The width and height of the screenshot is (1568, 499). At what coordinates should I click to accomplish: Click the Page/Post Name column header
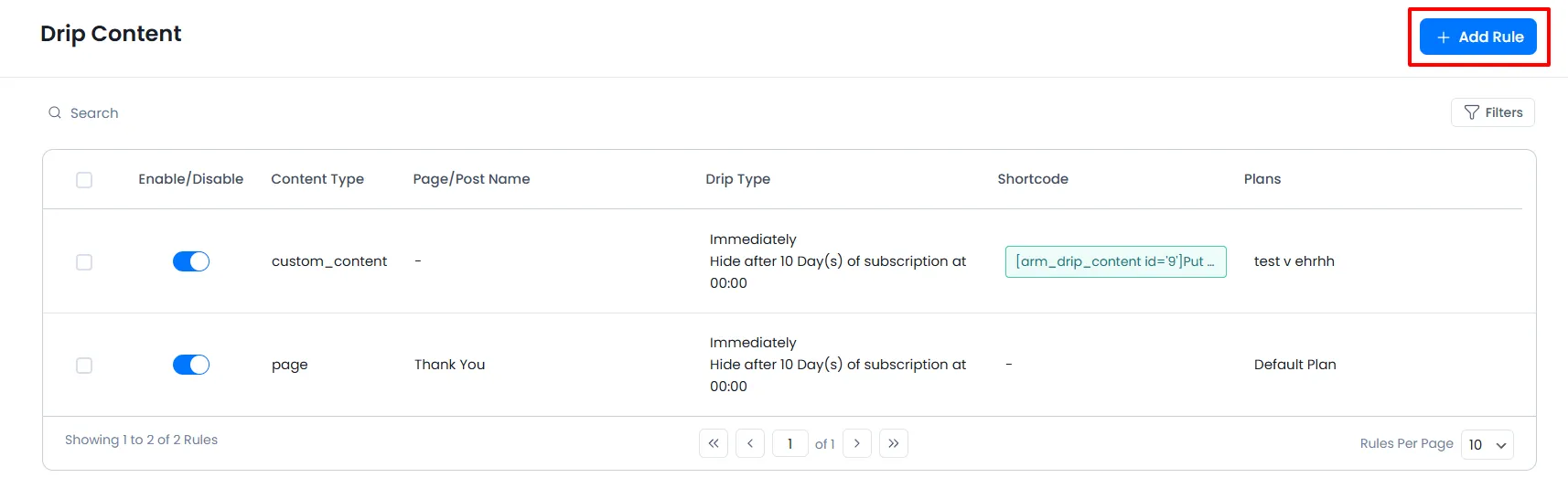point(471,179)
